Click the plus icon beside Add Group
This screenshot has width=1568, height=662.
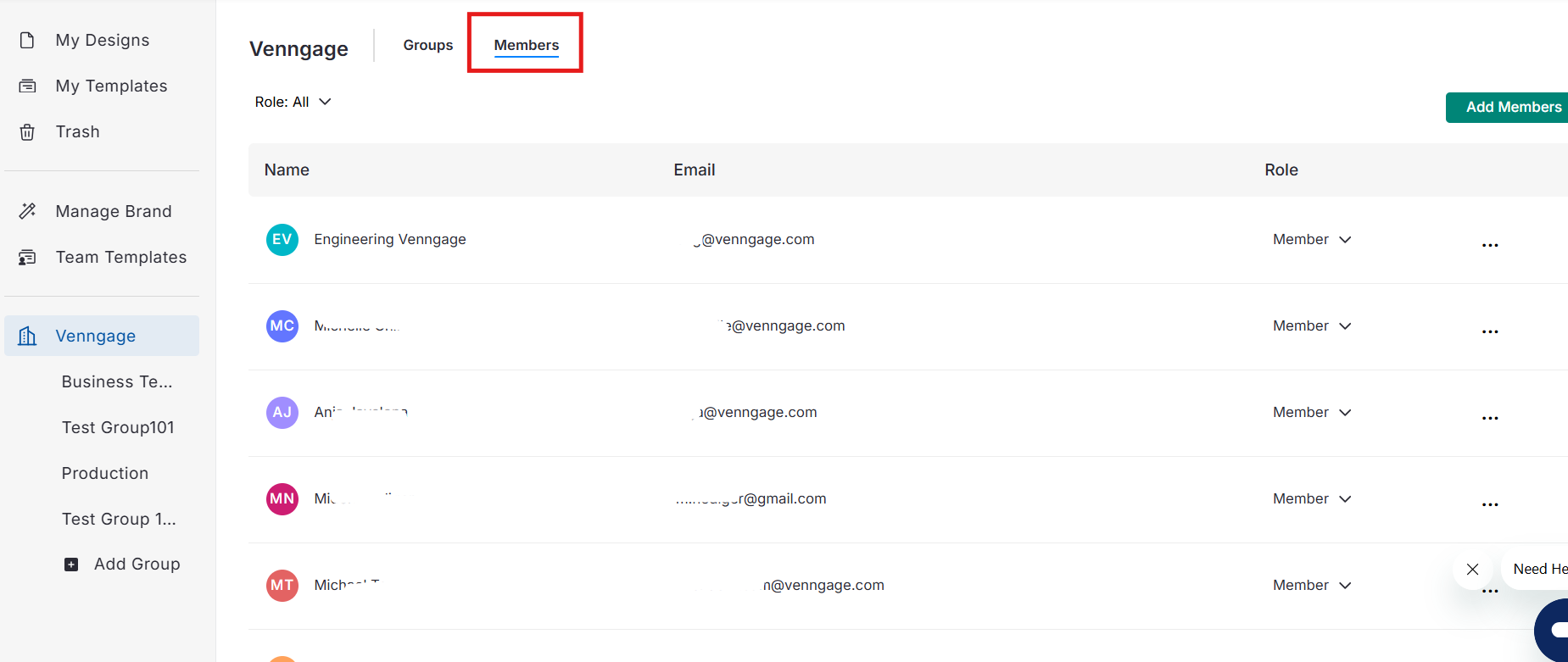(71, 565)
